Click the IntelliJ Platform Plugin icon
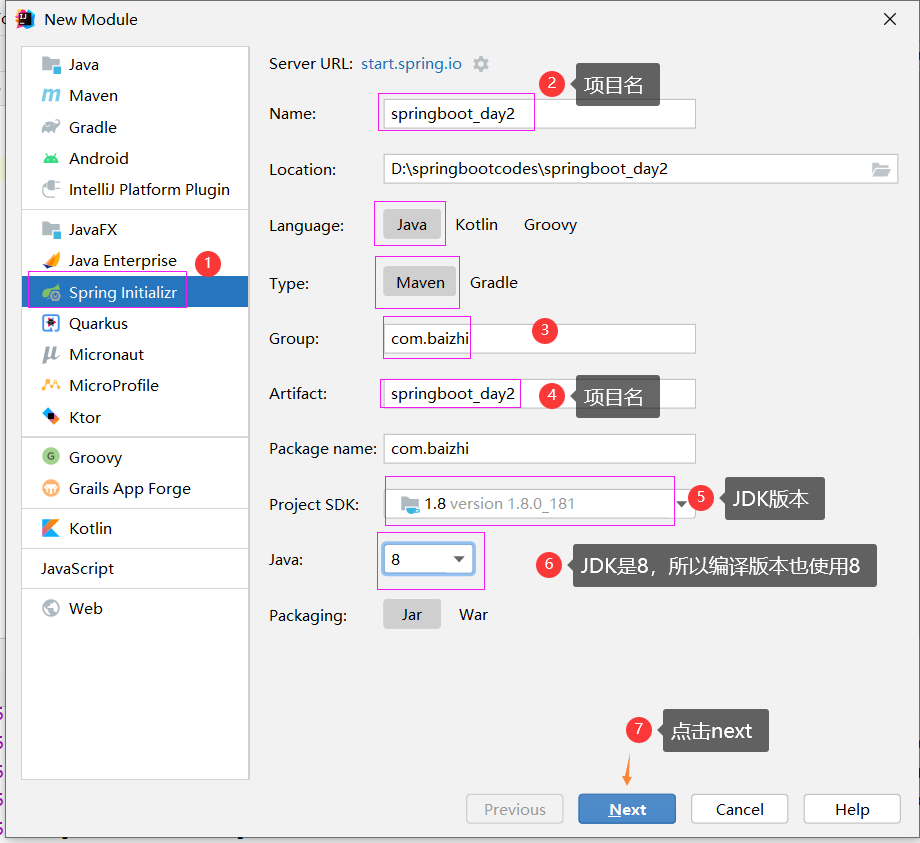The height and width of the screenshot is (843, 920). point(51,189)
